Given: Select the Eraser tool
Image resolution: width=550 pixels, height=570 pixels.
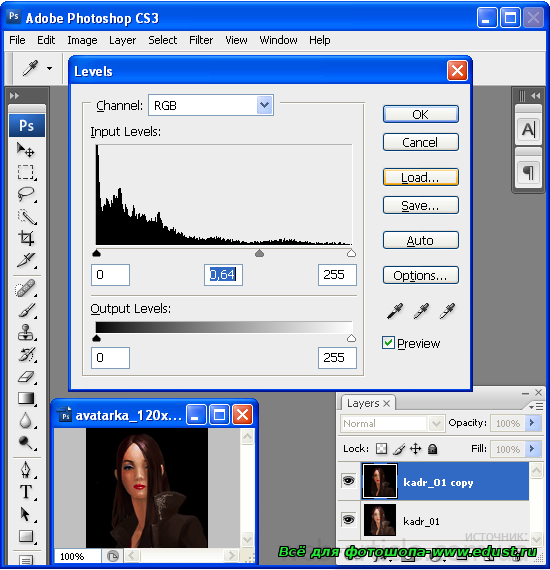Looking at the screenshot, I should coord(26,377).
